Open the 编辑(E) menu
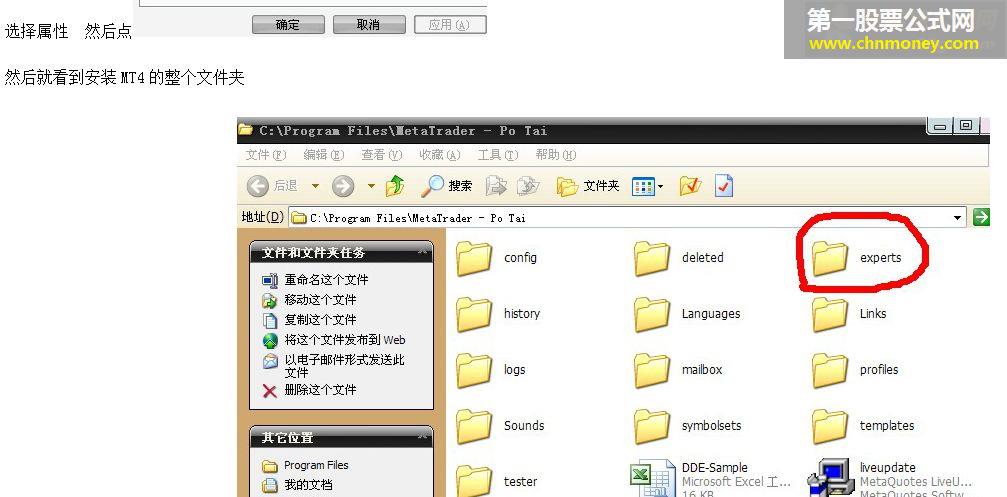Viewport: 1007px width, 497px height. (x=324, y=155)
